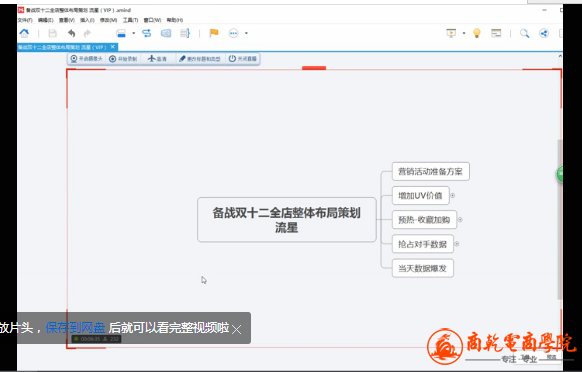Image resolution: width=582 pixels, height=372 pixels.
Task: Open the Topic icon dropdown arrow
Action: click(x=134, y=33)
